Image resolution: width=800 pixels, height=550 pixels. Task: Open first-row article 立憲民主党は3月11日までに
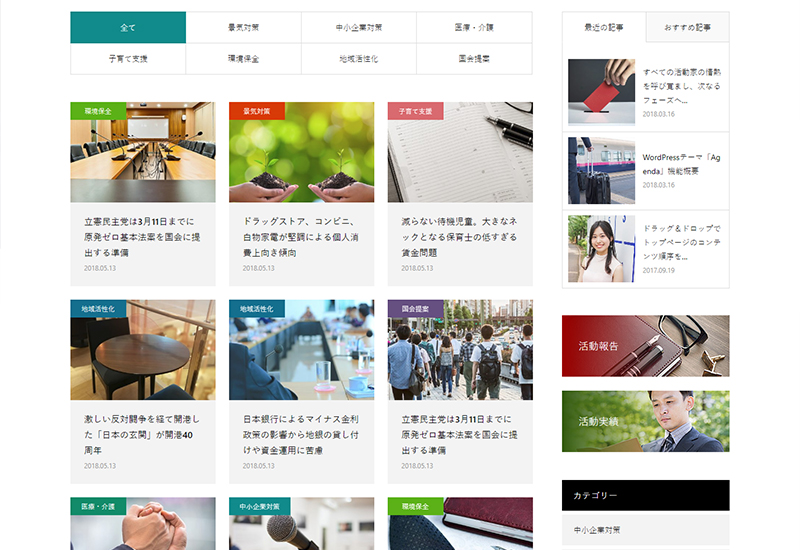pos(142,237)
